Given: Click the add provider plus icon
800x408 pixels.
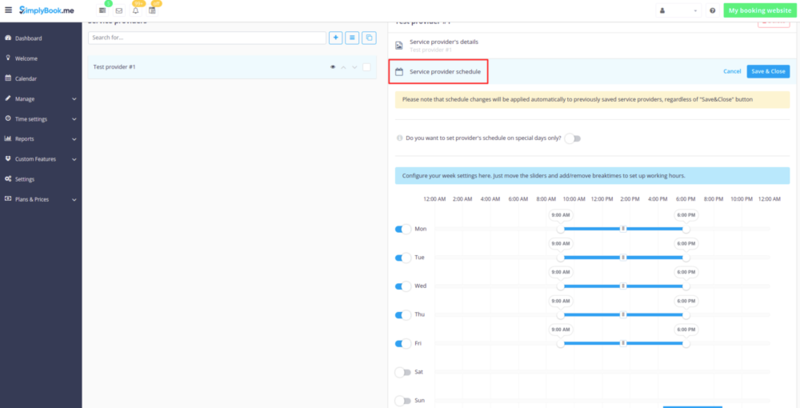Looking at the screenshot, I should [x=335, y=37].
